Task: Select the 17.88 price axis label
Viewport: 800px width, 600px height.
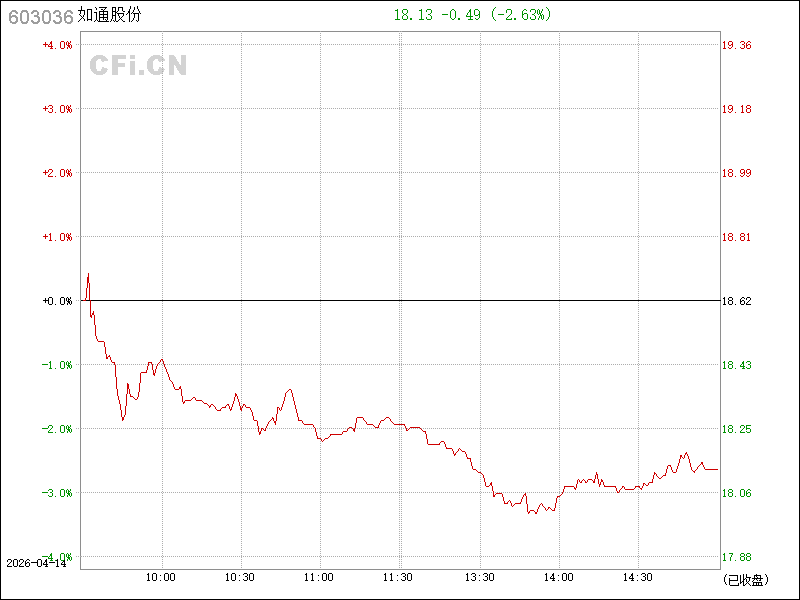Action: [x=737, y=557]
